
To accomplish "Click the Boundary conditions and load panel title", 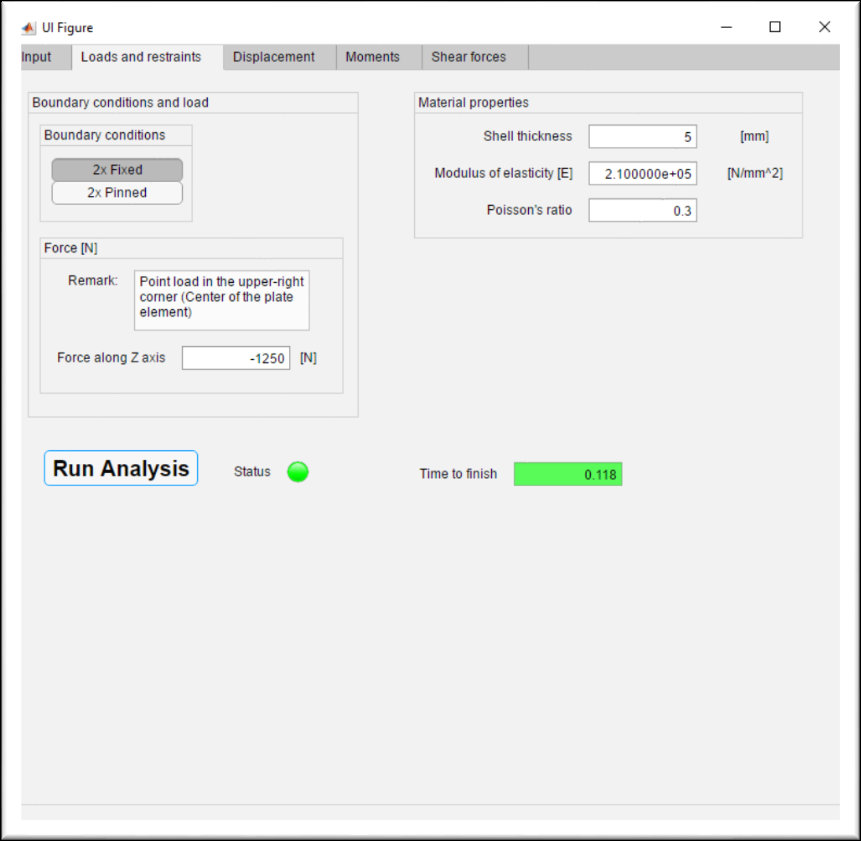I will tap(119, 102).
